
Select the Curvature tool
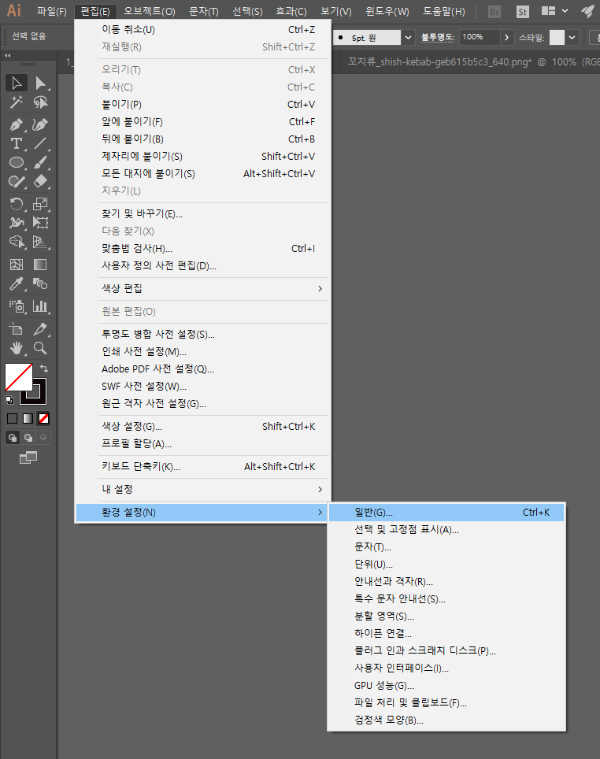tap(41, 125)
